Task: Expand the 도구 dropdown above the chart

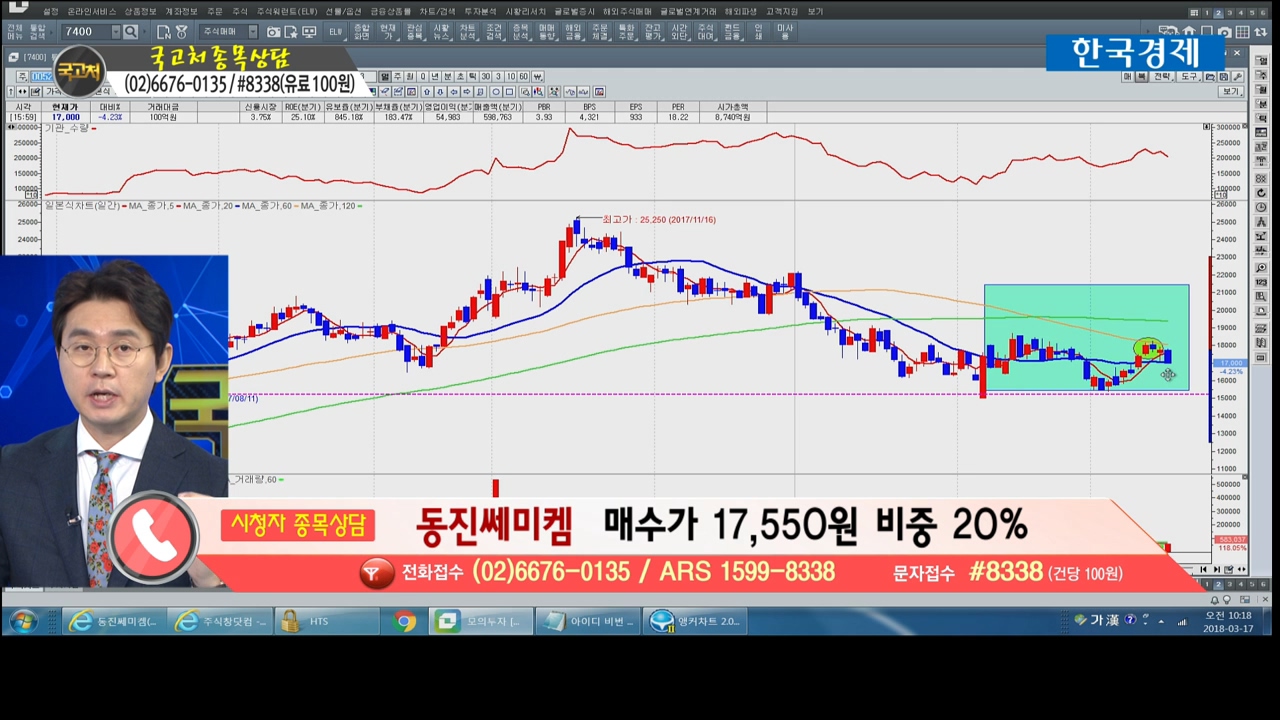Action: pyautogui.click(x=1188, y=76)
